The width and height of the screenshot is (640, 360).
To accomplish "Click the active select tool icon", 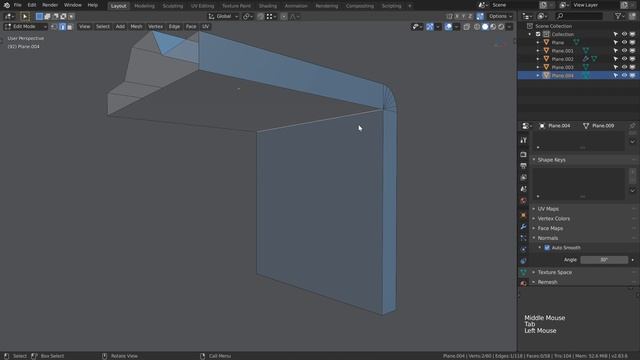I will (24, 16).
